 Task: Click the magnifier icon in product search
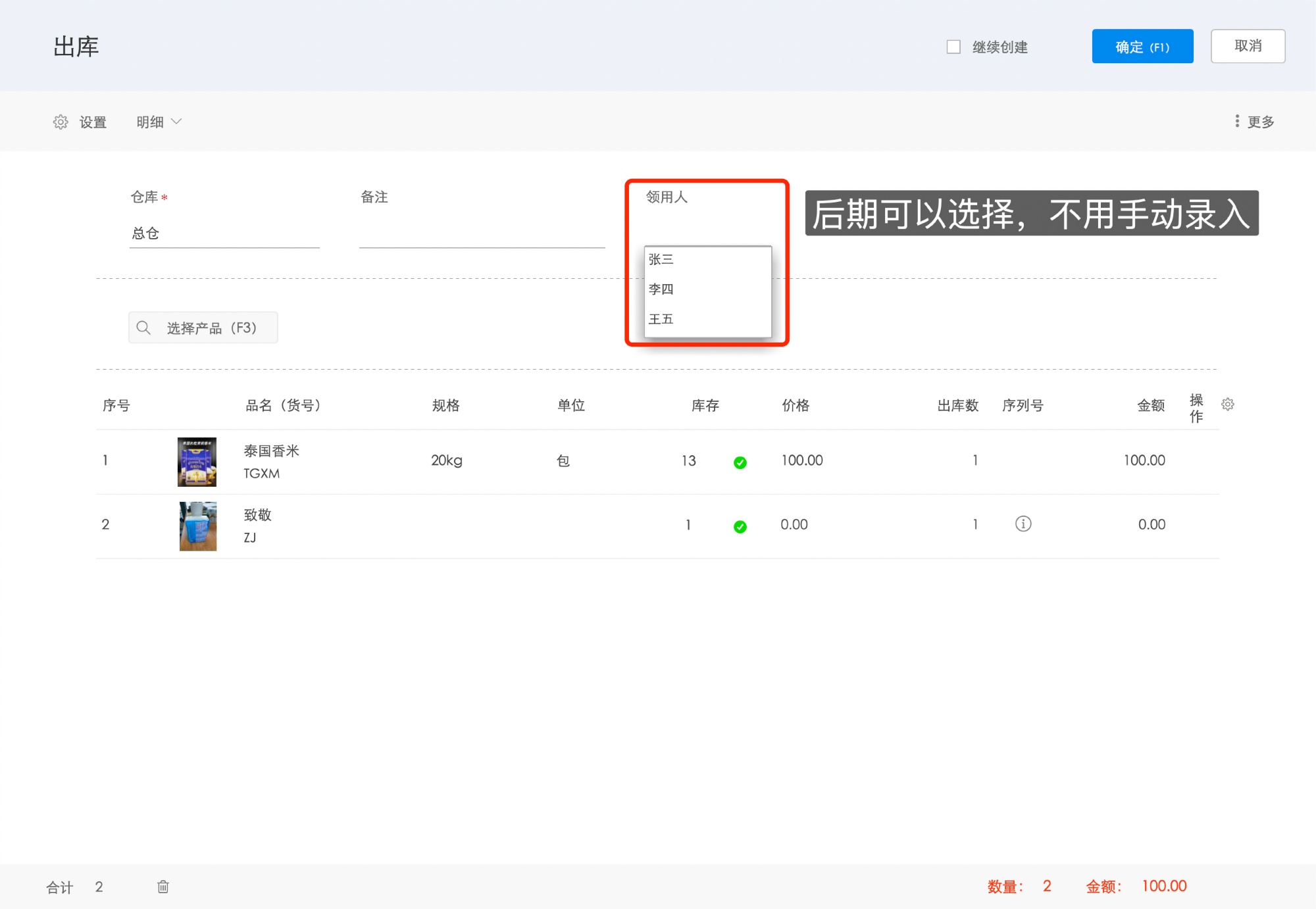[x=143, y=328]
